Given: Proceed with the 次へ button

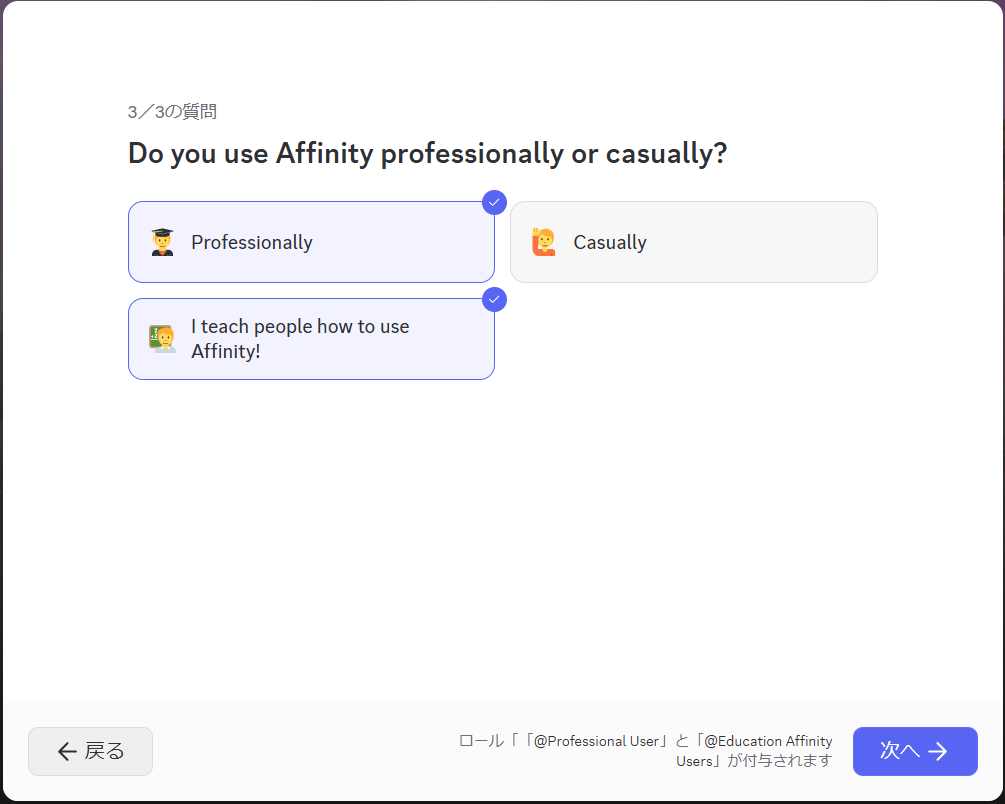Looking at the screenshot, I should [x=914, y=752].
